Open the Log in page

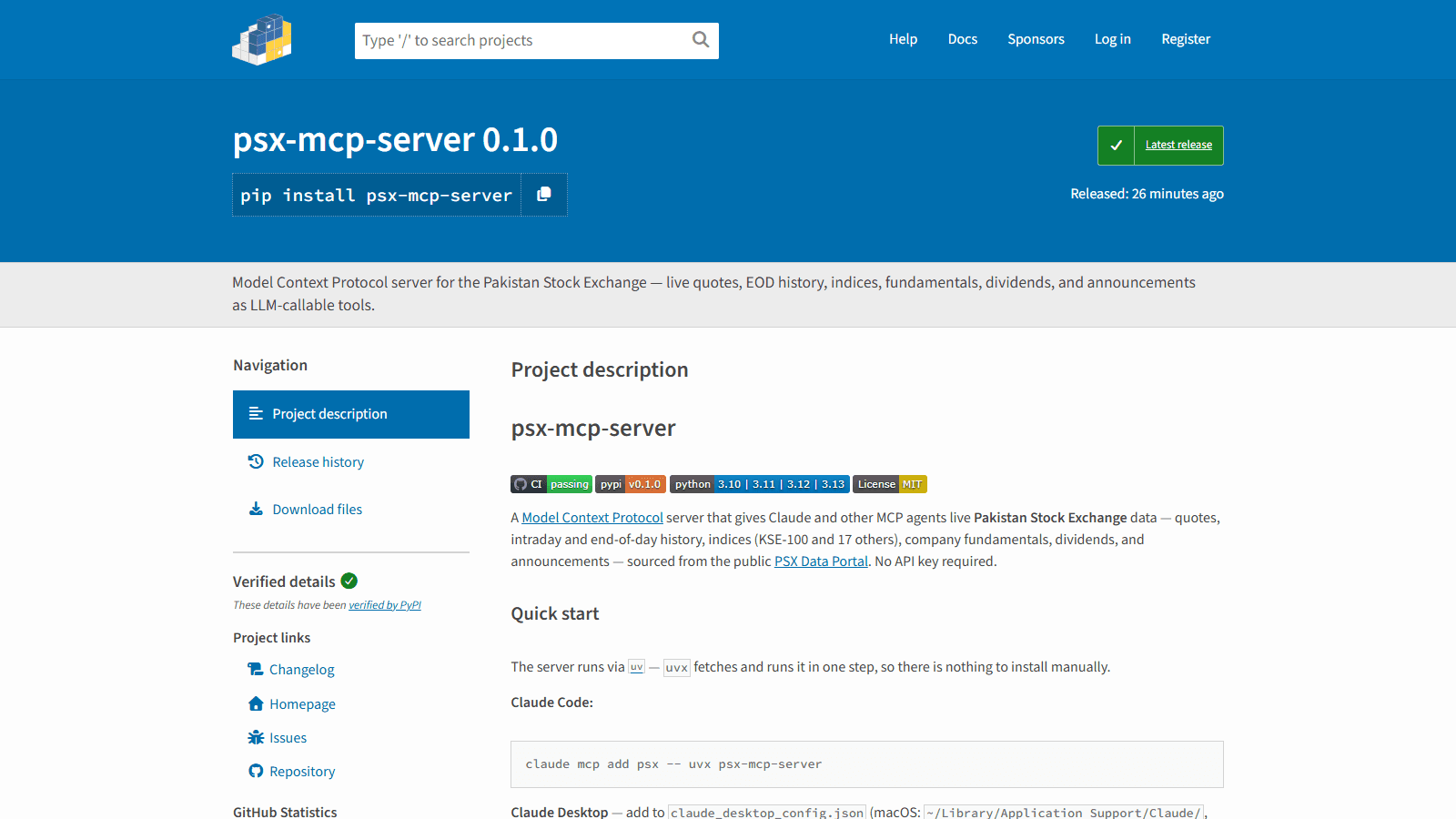coord(1113,39)
